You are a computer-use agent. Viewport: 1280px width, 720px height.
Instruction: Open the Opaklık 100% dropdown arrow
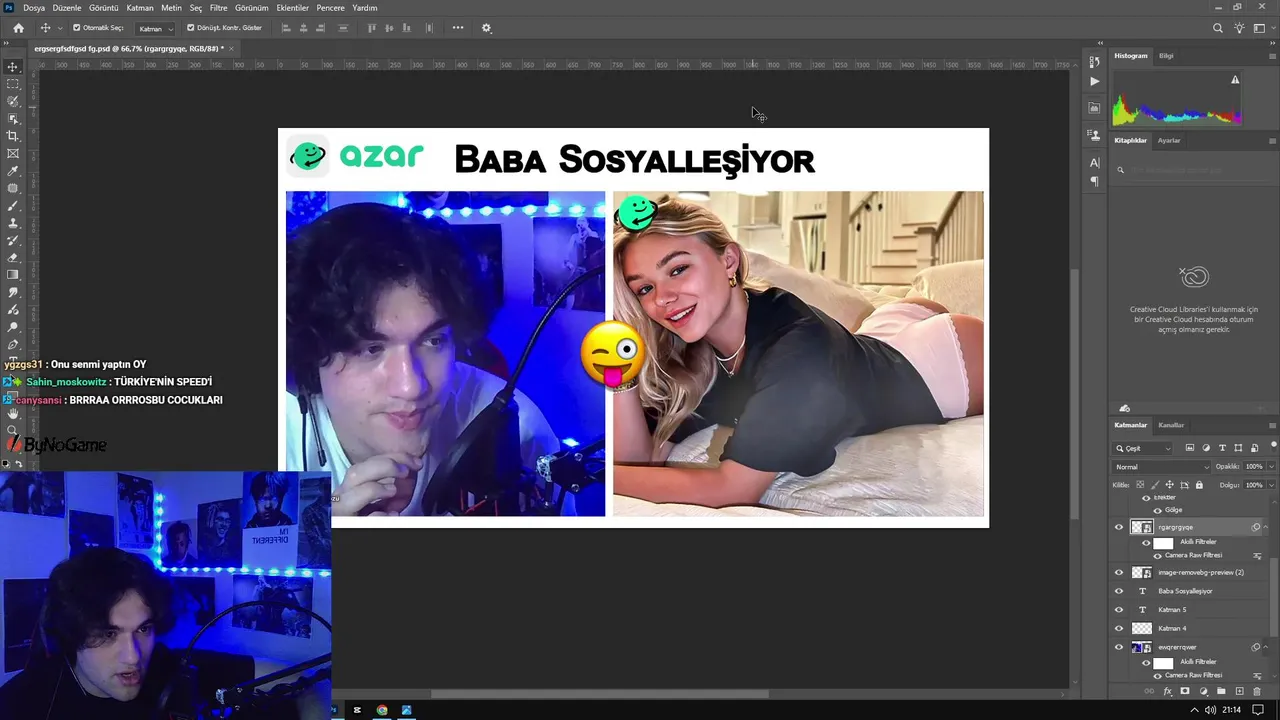point(1271,467)
